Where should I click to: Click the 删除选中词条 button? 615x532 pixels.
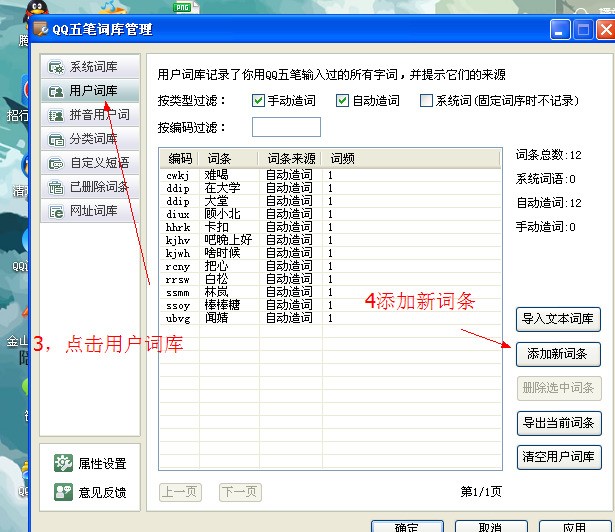point(559,388)
